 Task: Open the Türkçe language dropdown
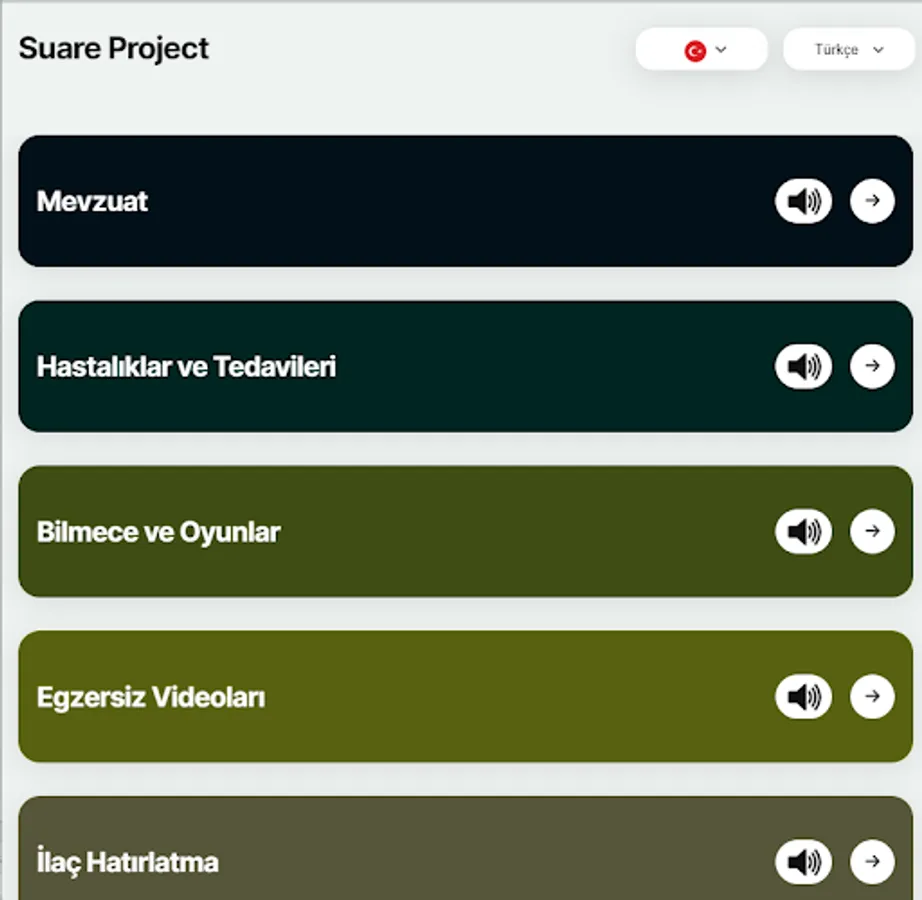click(x=847, y=49)
